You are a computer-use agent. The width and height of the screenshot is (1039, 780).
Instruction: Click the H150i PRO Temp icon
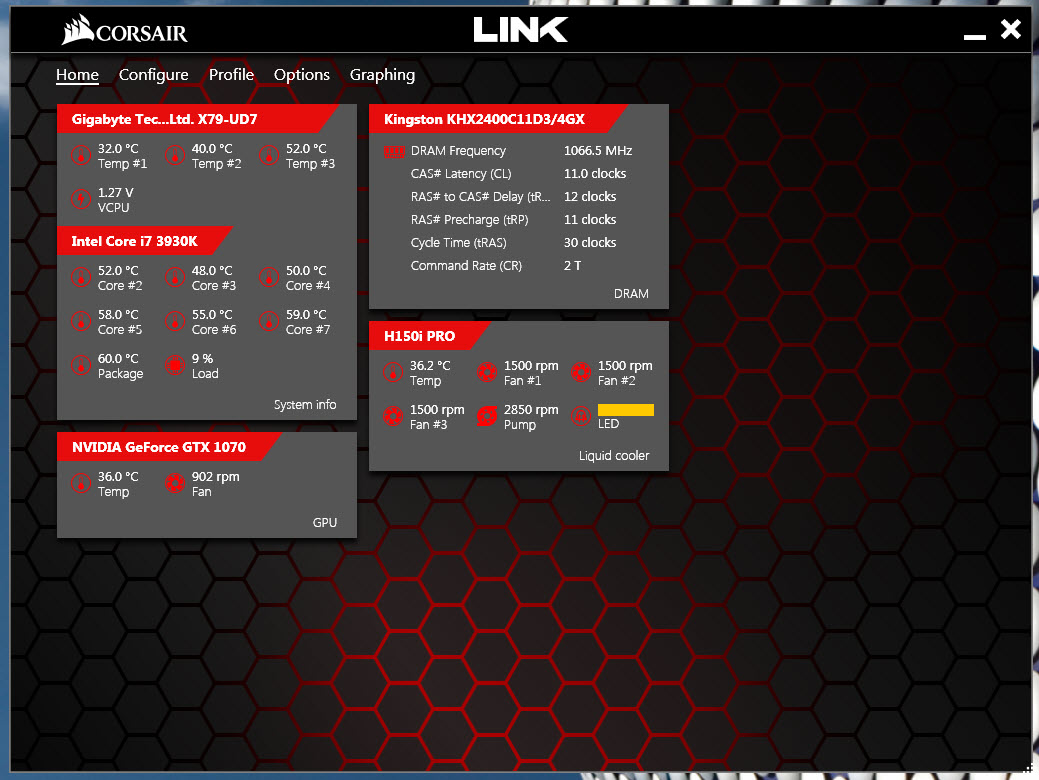click(393, 372)
